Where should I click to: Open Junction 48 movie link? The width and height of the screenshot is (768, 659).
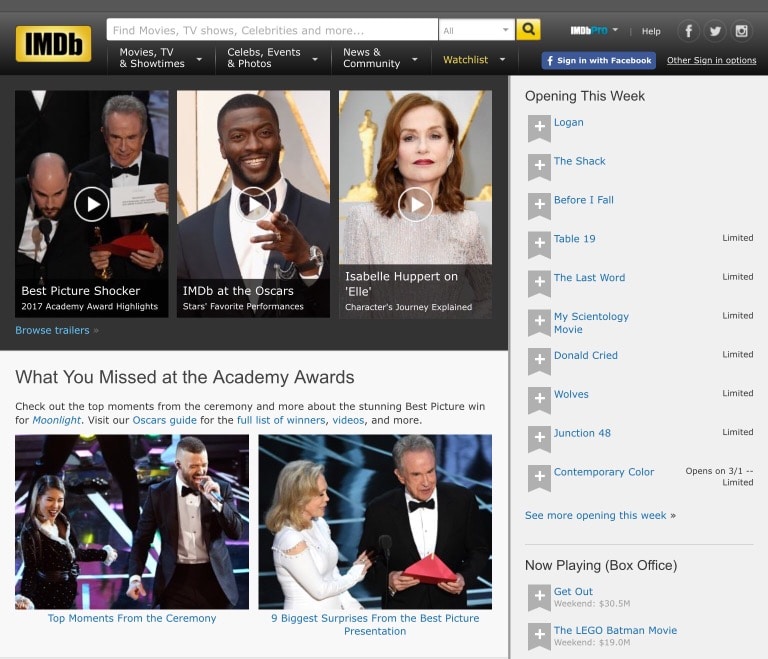pyautogui.click(x=582, y=433)
